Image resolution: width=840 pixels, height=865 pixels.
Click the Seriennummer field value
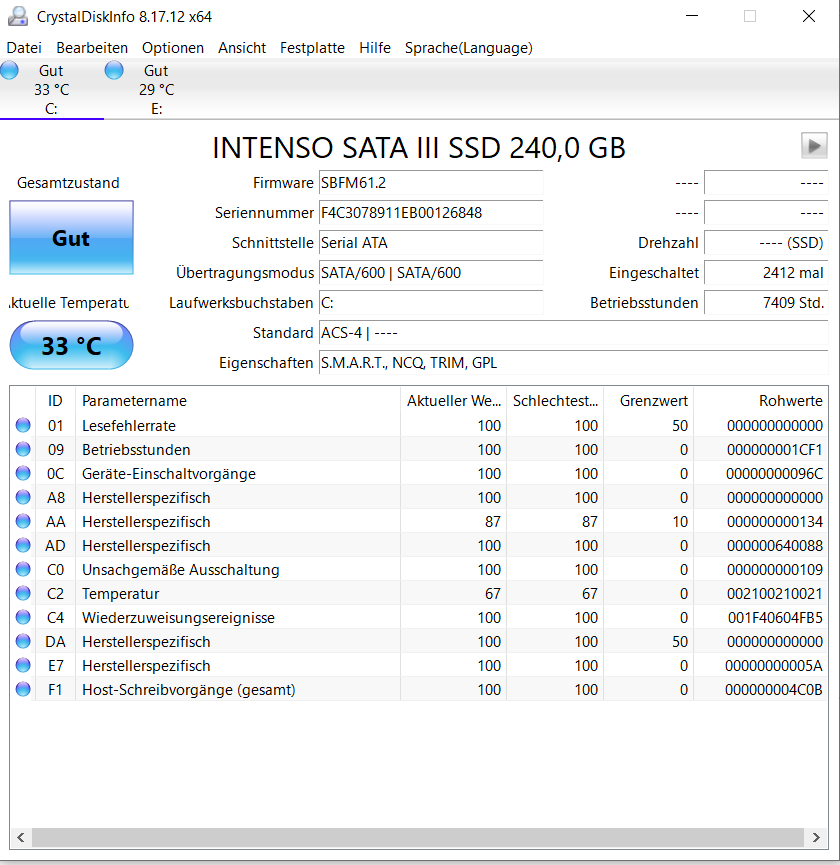point(431,212)
